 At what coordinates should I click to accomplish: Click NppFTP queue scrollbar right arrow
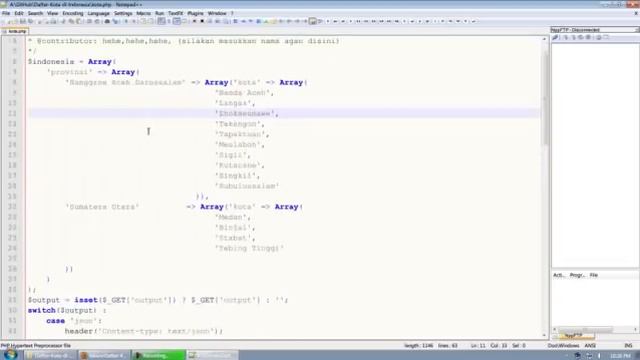636,329
